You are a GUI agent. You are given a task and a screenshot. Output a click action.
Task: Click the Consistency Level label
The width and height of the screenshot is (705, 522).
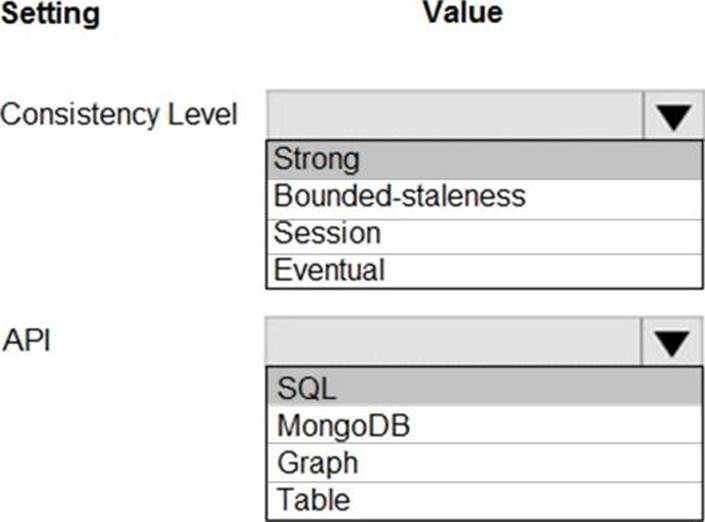pos(119,115)
